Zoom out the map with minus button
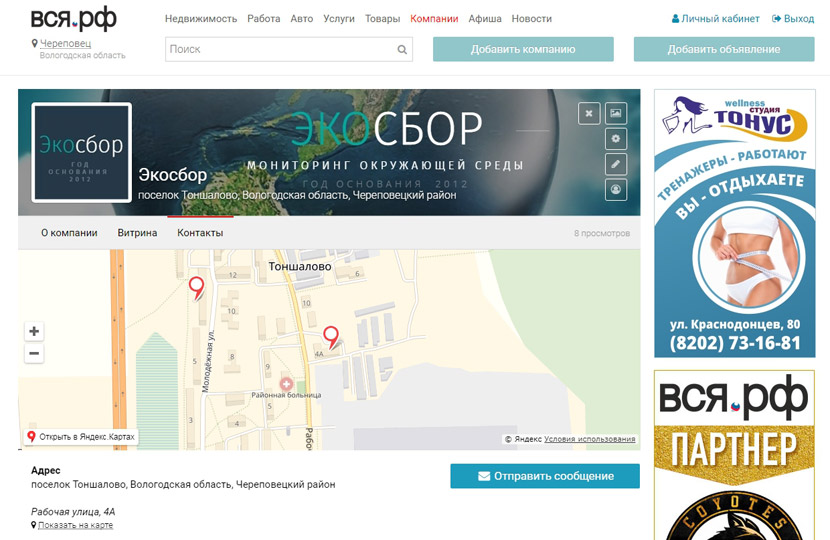Viewport: 830px width, 540px height. pos(34,353)
